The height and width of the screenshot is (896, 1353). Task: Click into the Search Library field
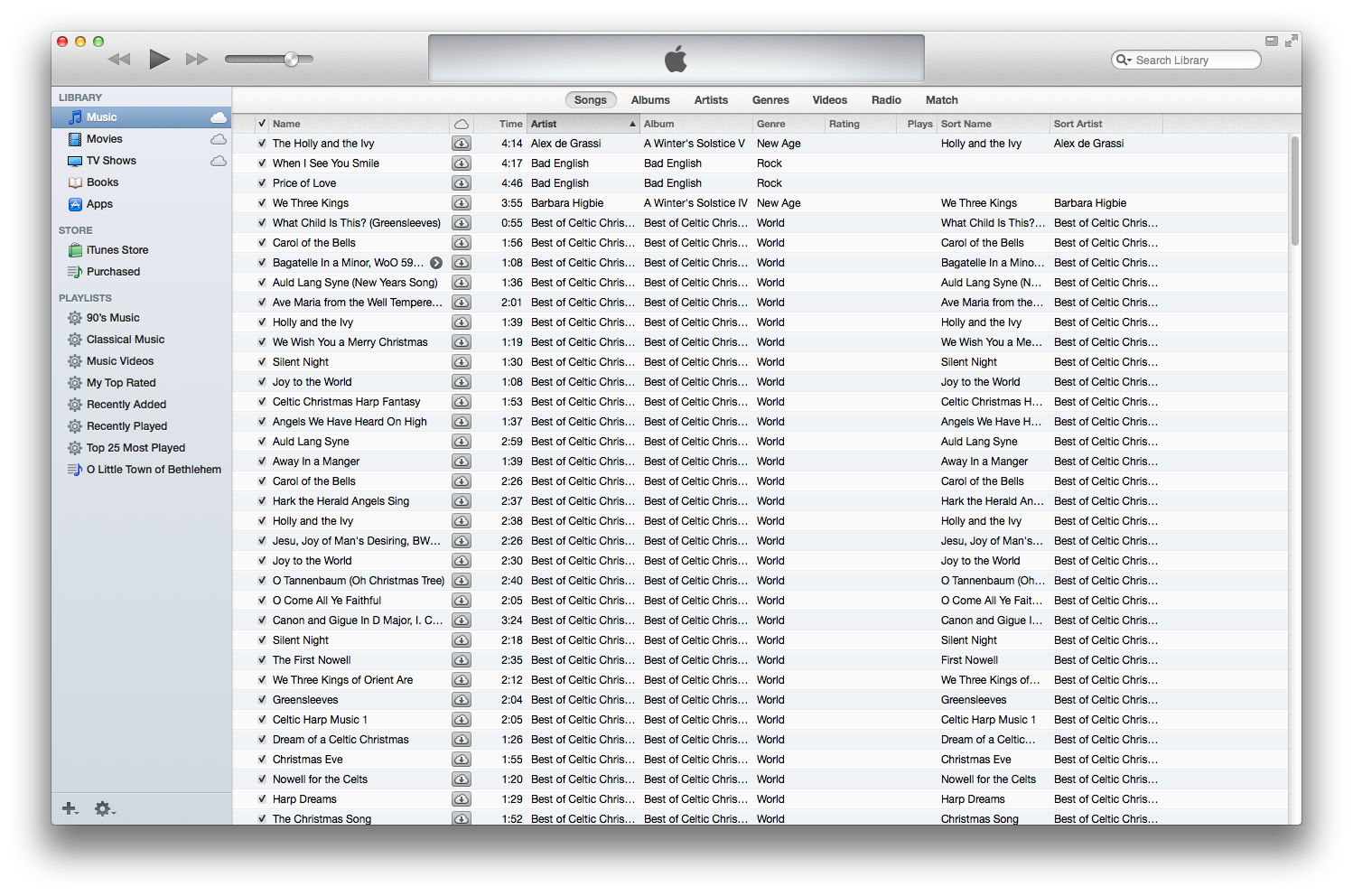pyautogui.click(x=1186, y=60)
